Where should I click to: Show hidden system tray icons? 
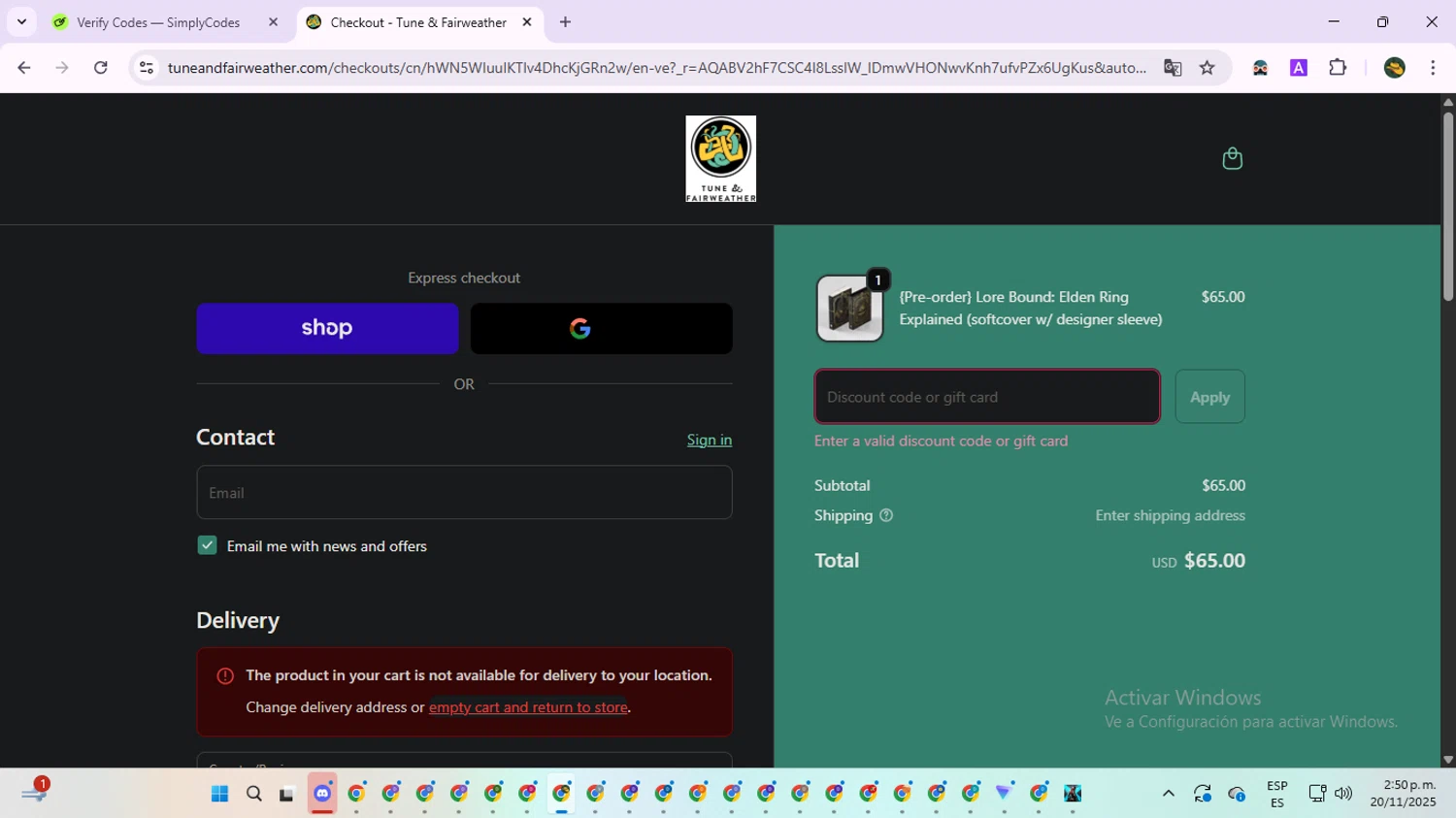pos(1168,794)
